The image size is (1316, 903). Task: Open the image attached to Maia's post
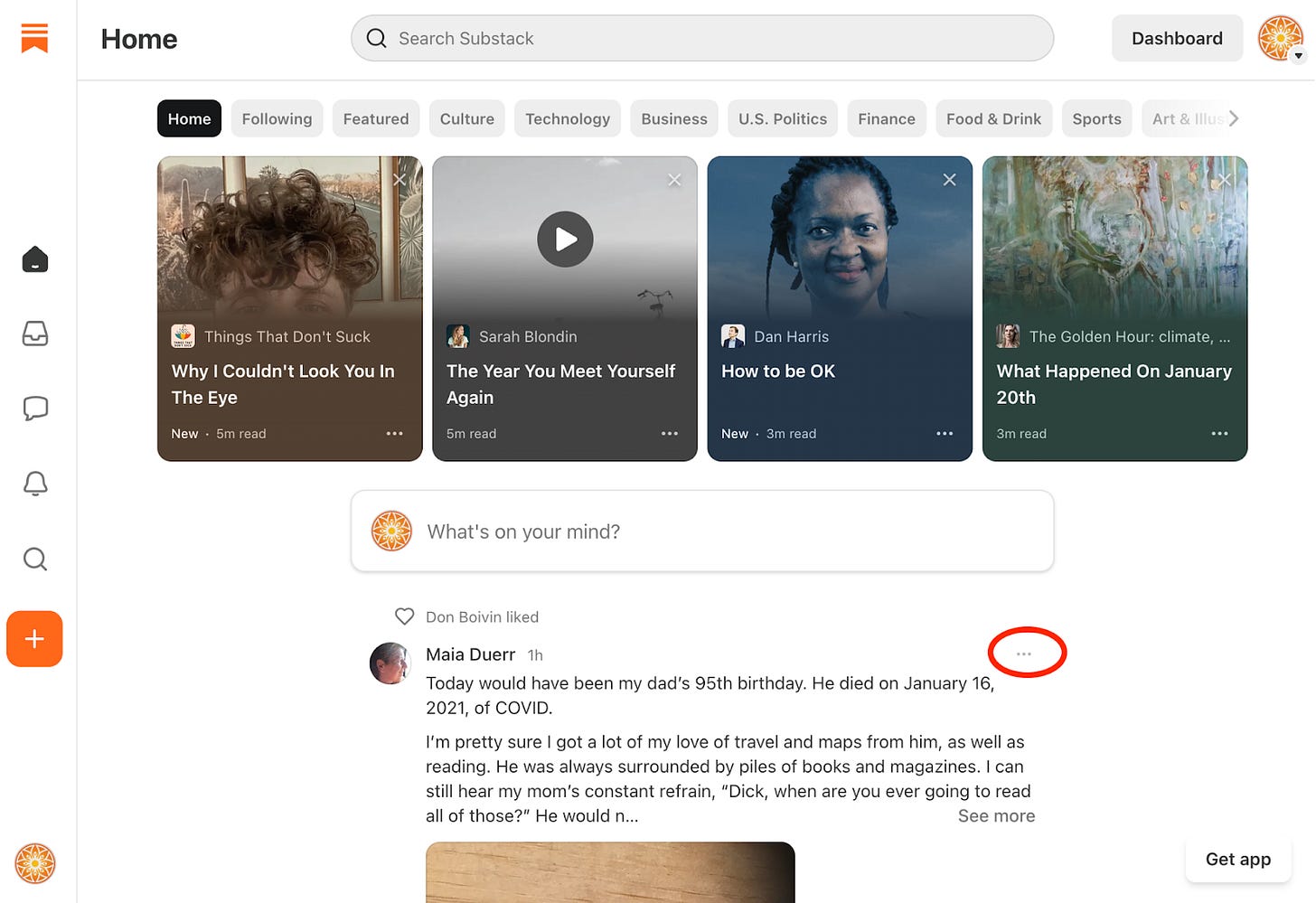pyautogui.click(x=610, y=872)
